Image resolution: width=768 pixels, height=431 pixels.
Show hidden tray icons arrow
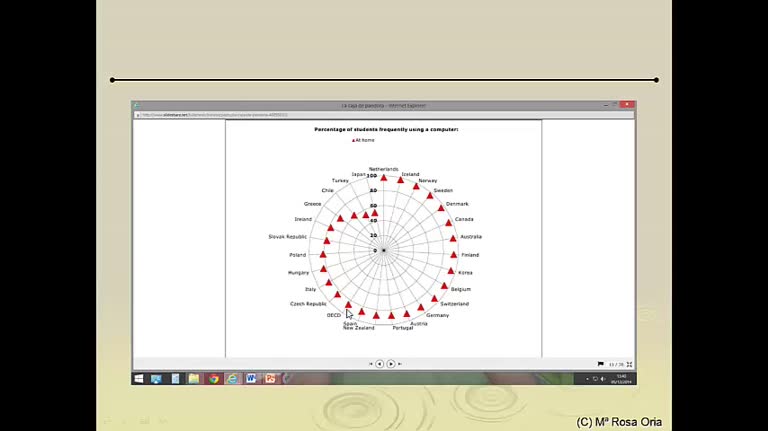(587, 379)
